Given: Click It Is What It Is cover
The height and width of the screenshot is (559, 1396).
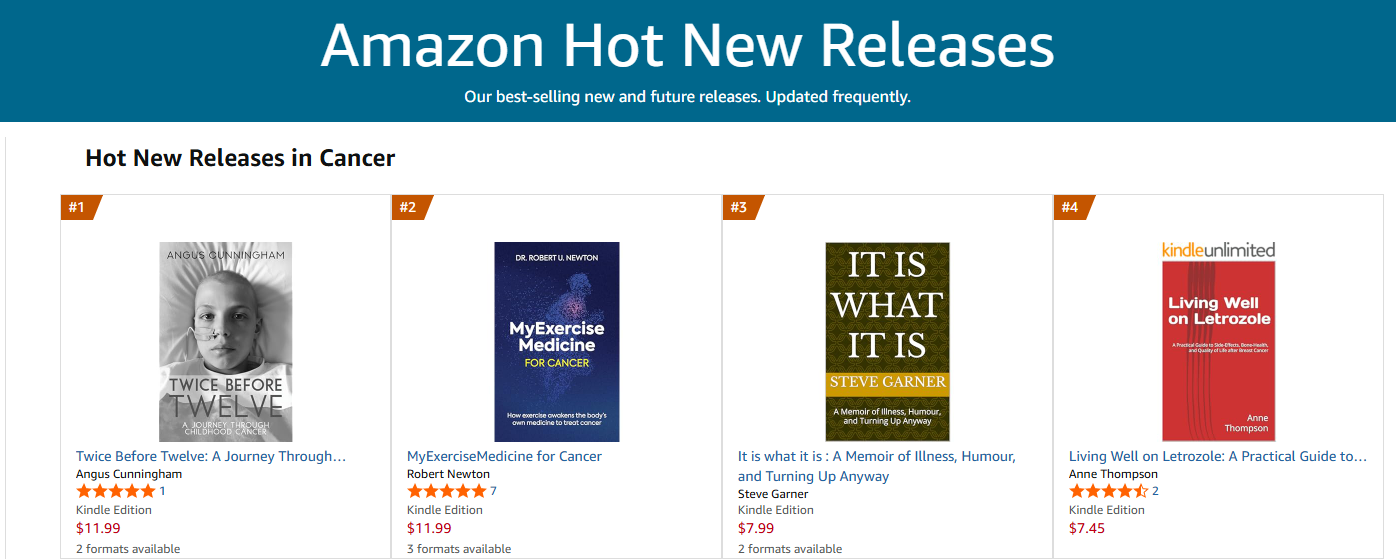Looking at the screenshot, I should pos(887,341).
